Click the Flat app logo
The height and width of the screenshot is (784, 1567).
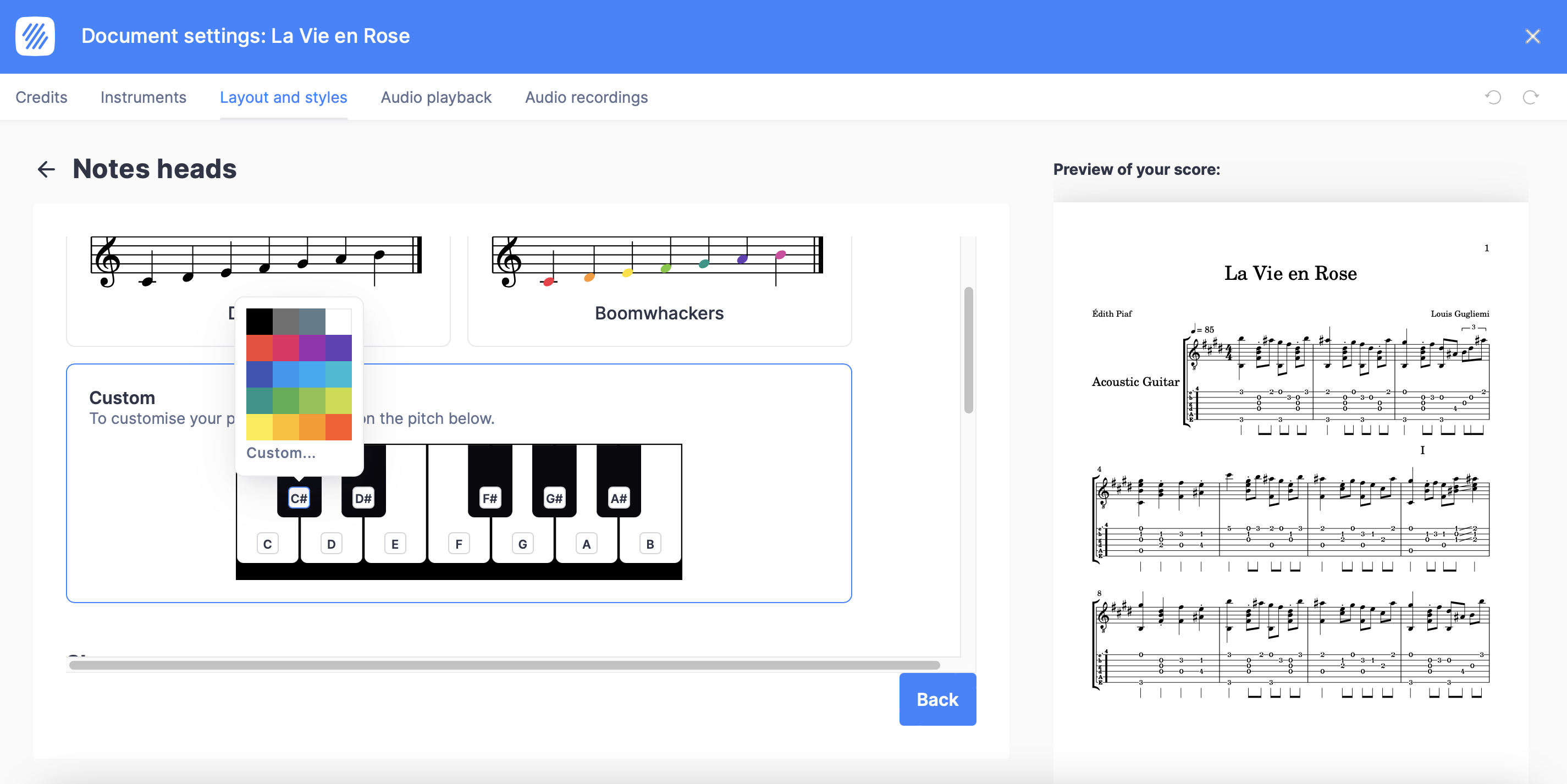pyautogui.click(x=35, y=36)
